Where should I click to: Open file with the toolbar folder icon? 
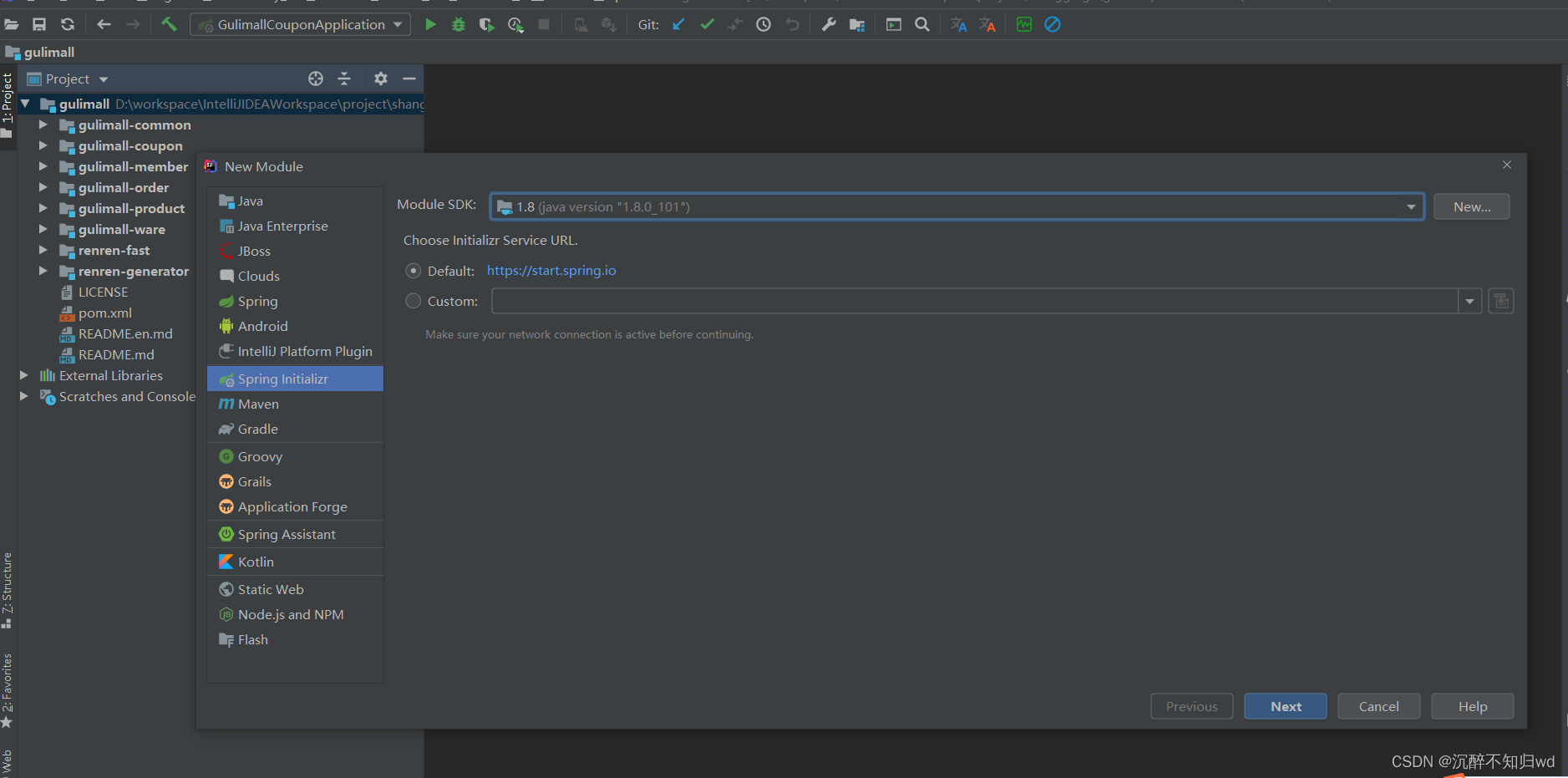12,25
